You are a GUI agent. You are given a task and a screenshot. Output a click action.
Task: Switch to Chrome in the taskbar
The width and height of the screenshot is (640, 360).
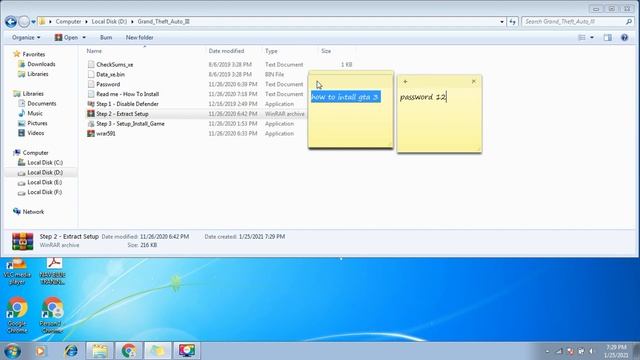pos(129,351)
